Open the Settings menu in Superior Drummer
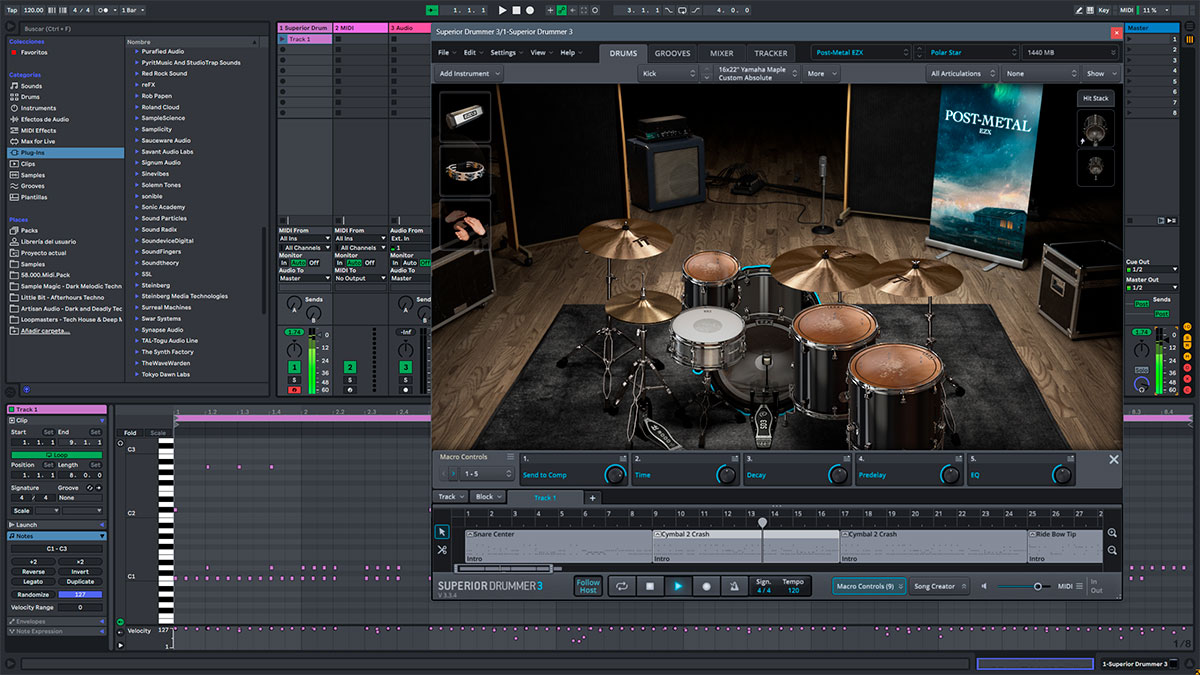This screenshot has width=1200, height=675. [506, 52]
